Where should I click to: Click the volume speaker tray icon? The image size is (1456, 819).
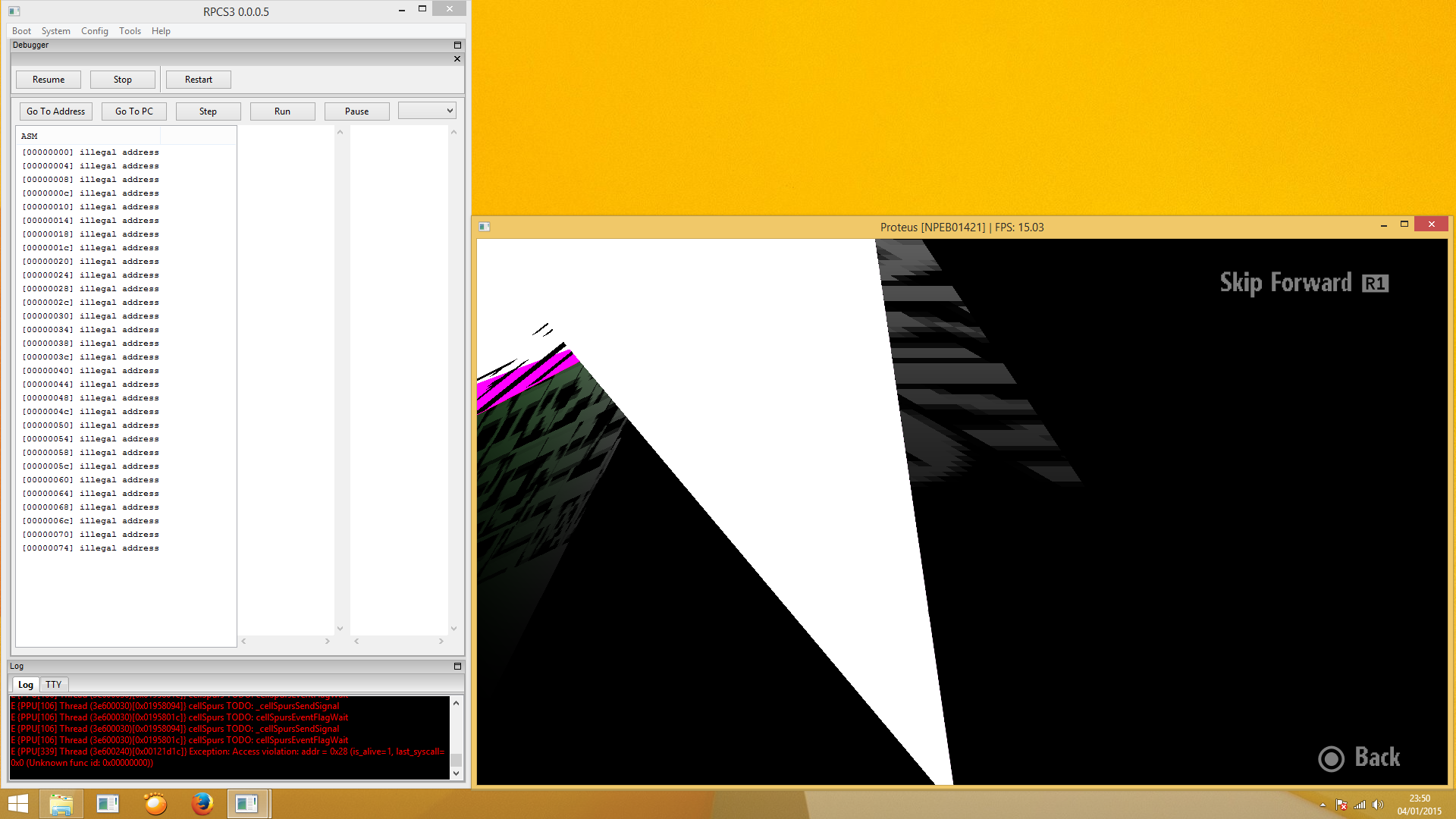(x=1378, y=805)
